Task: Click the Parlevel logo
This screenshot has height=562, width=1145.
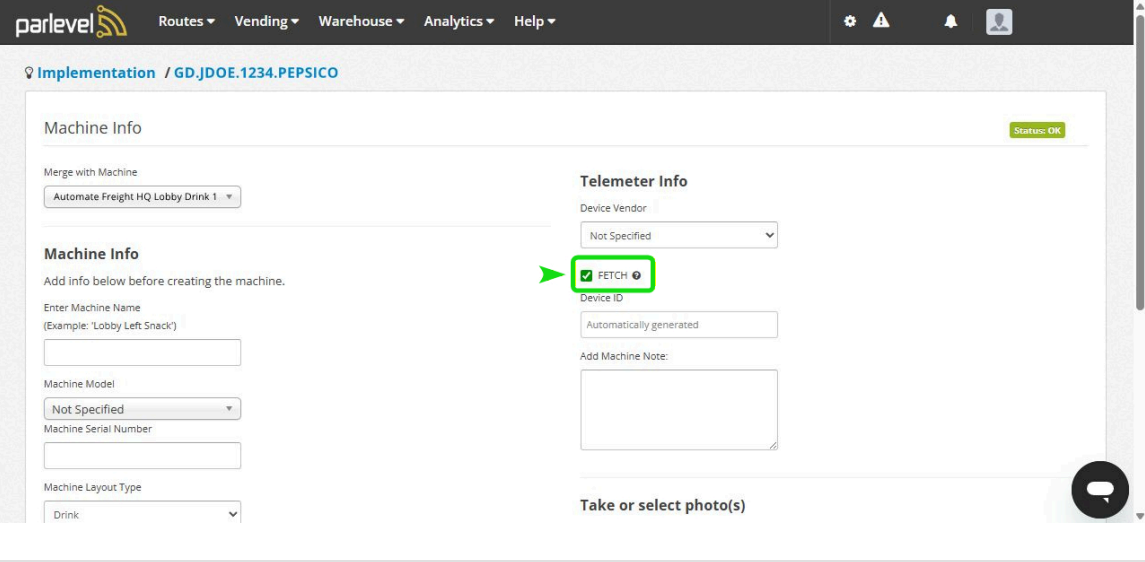Action: click(71, 22)
